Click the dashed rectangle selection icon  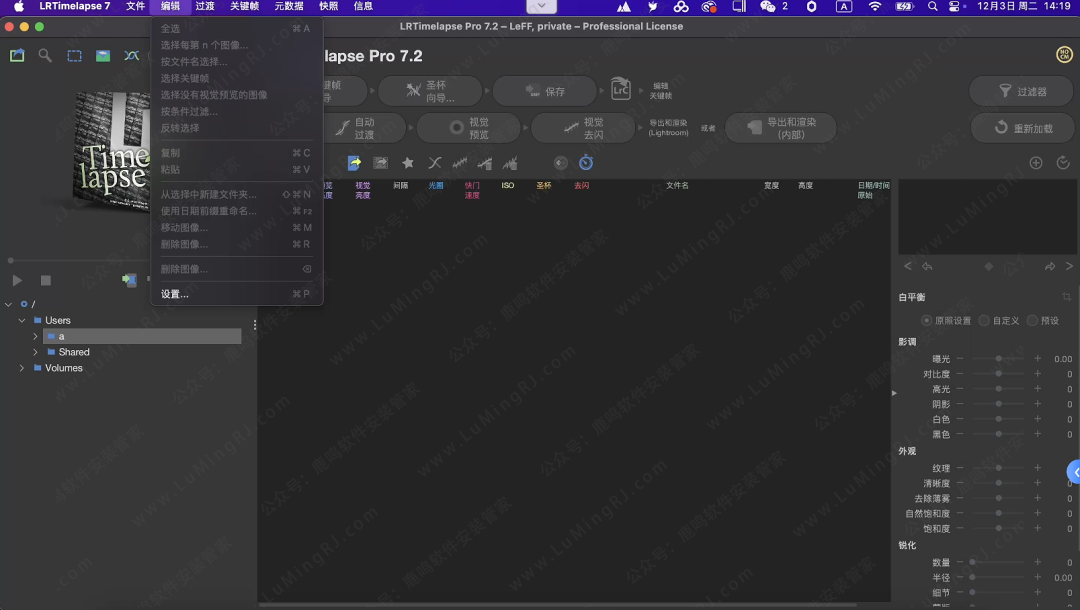74,56
